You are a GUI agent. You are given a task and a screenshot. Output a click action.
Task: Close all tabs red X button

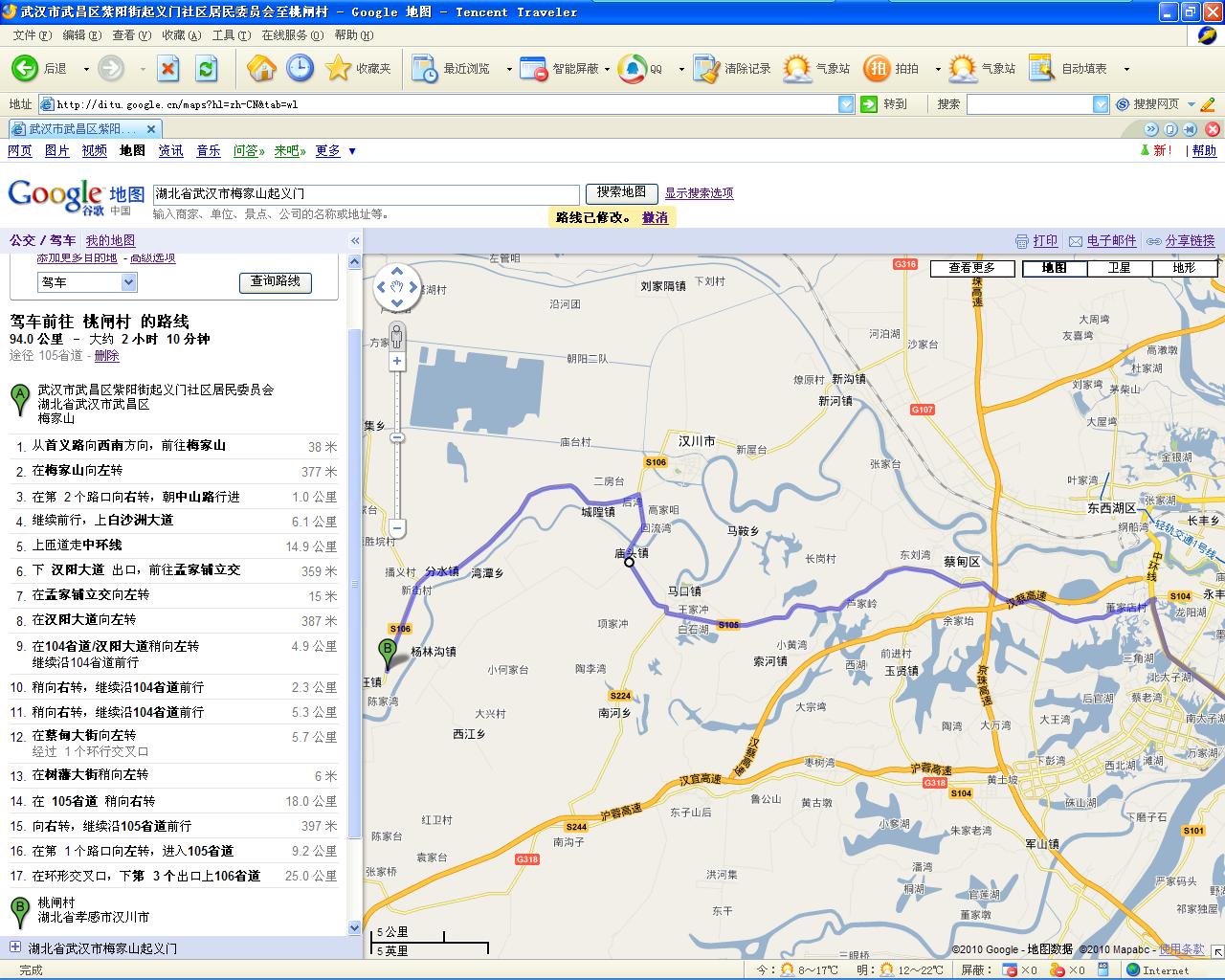(1213, 128)
